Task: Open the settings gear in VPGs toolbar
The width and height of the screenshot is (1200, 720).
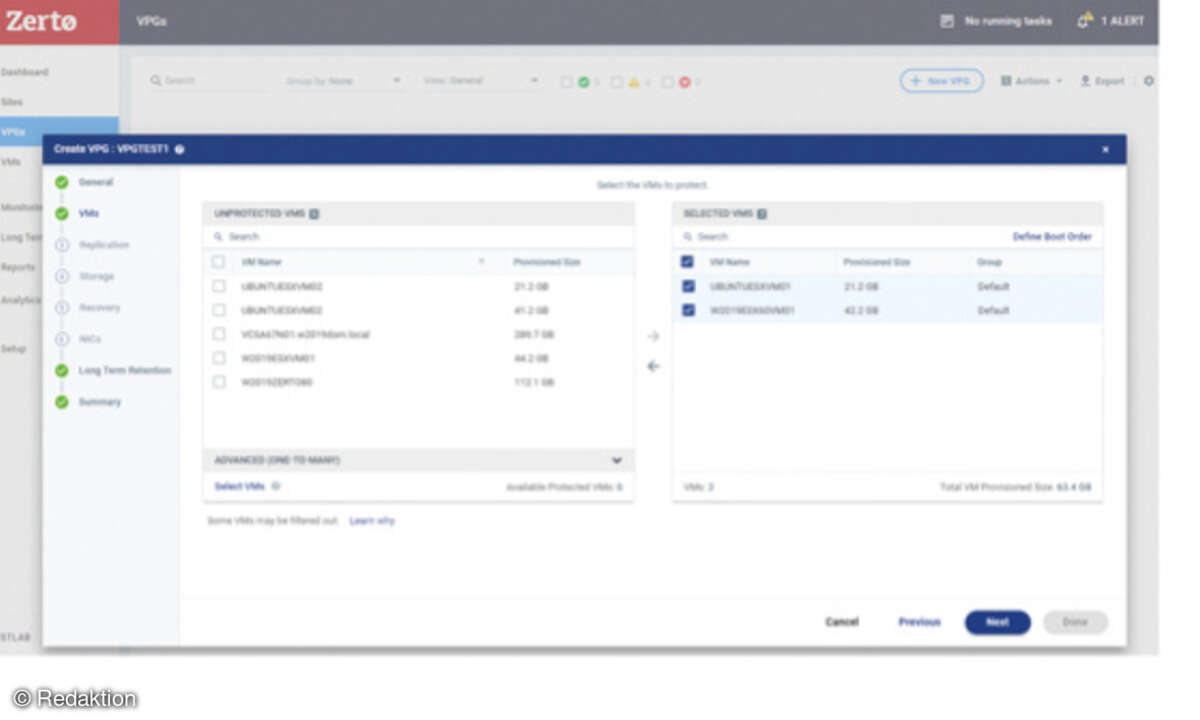Action: coord(1148,81)
